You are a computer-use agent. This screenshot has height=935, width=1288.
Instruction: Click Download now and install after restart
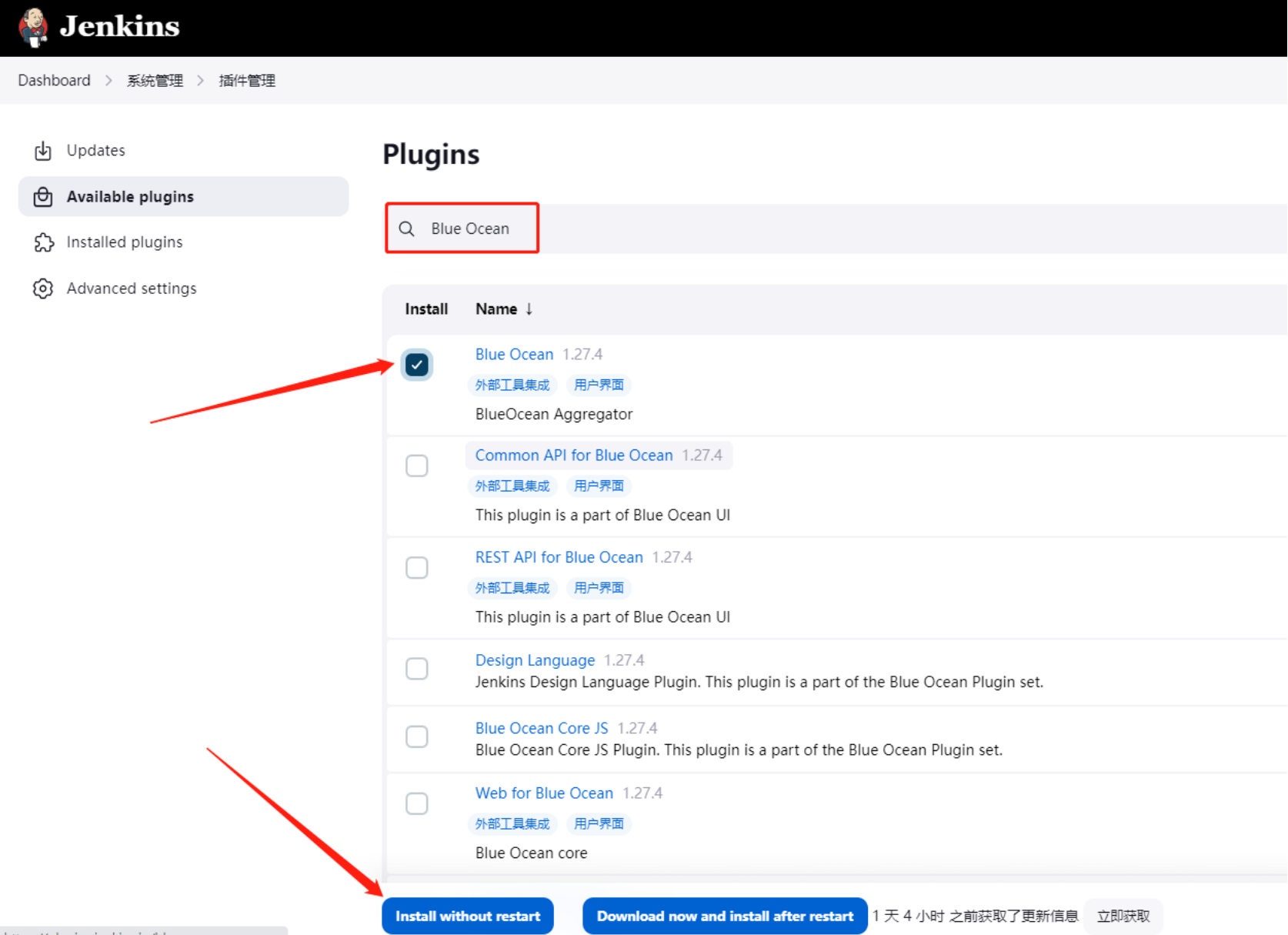pos(725,916)
